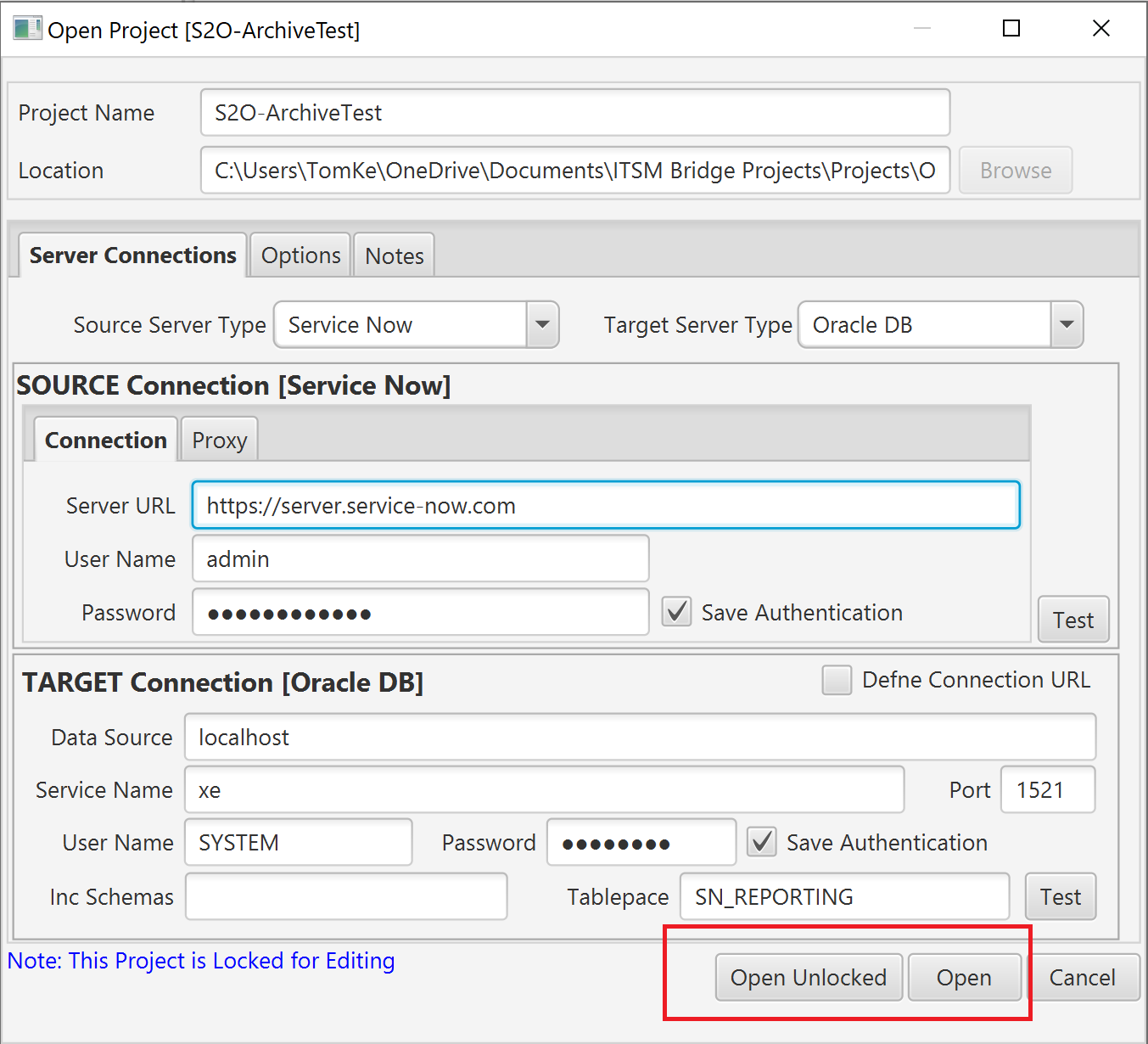Open the Source Server Type dropdown

(x=543, y=324)
